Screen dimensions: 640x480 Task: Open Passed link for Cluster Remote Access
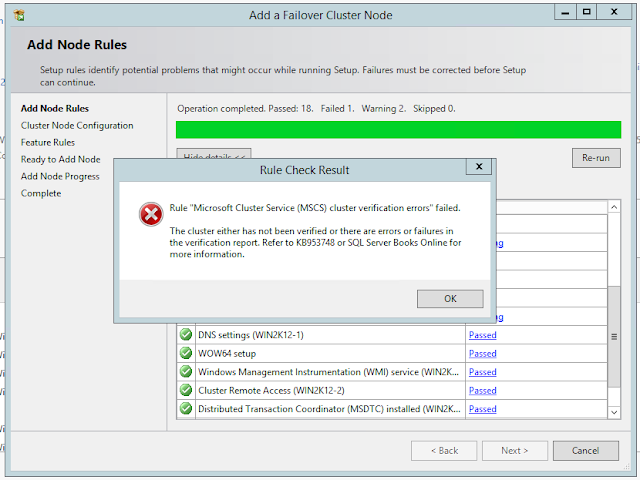pyautogui.click(x=482, y=391)
